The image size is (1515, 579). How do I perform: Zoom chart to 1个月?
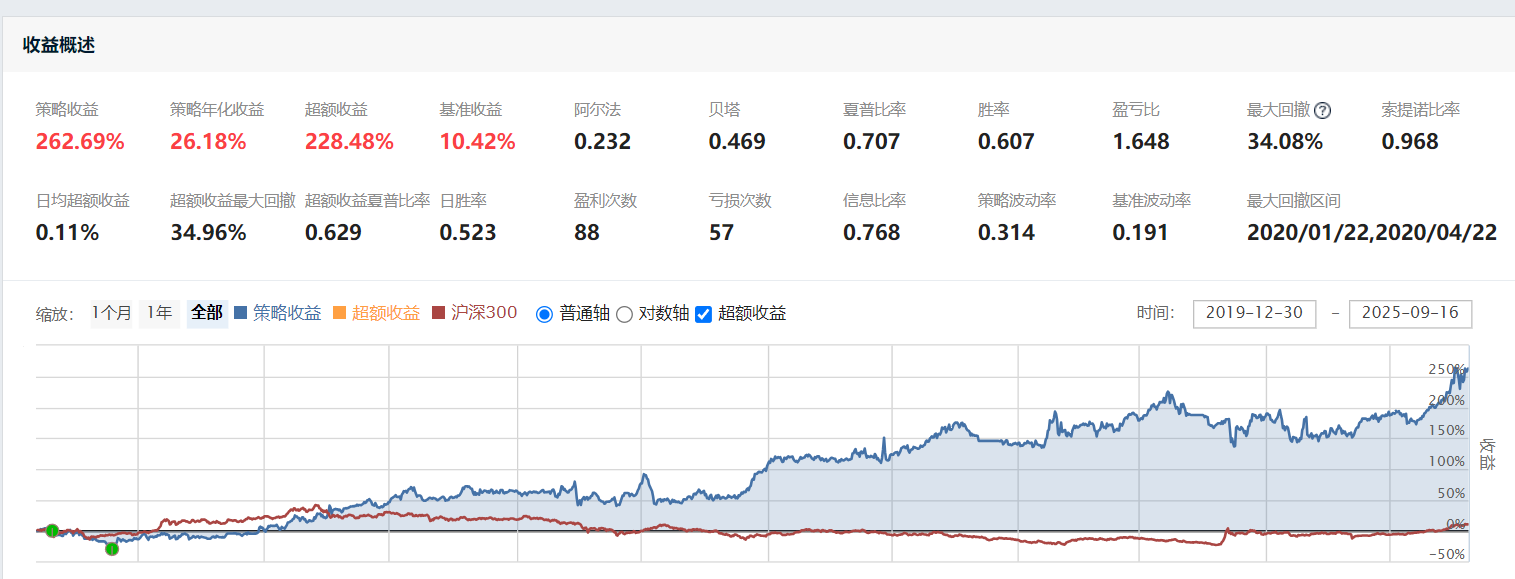tap(111, 313)
